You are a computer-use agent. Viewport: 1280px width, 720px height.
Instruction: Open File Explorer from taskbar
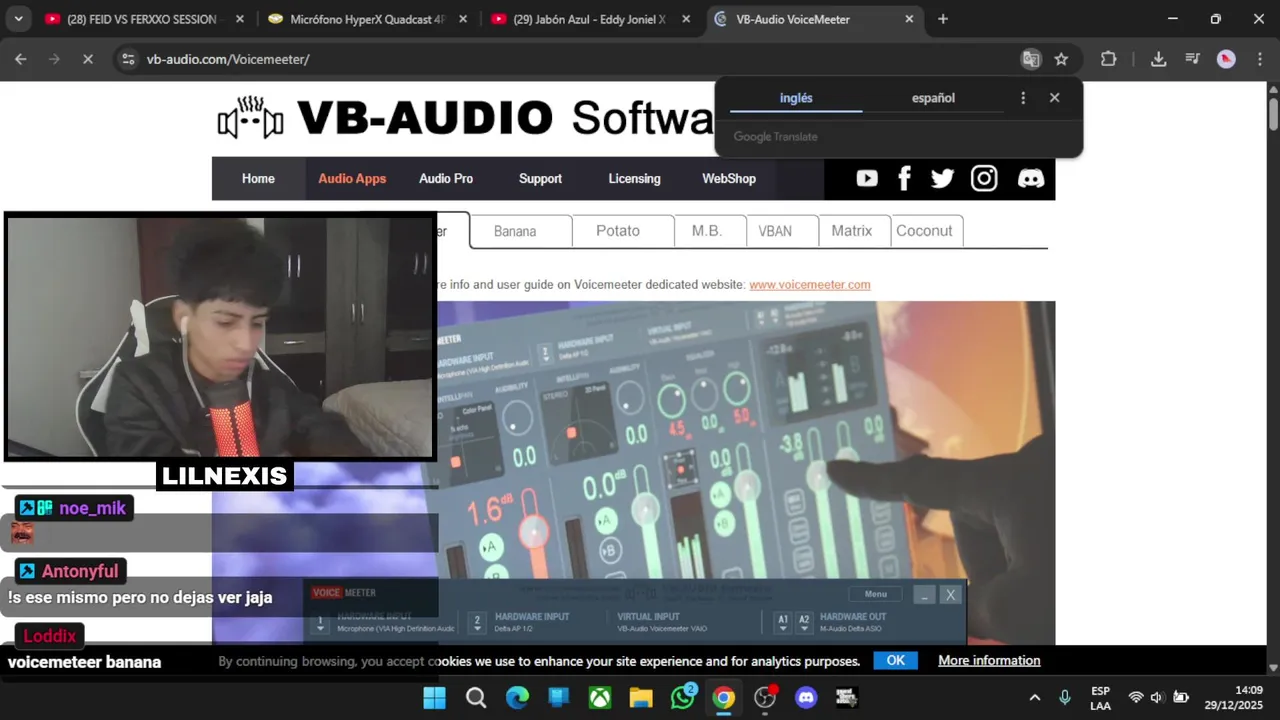[x=641, y=697]
